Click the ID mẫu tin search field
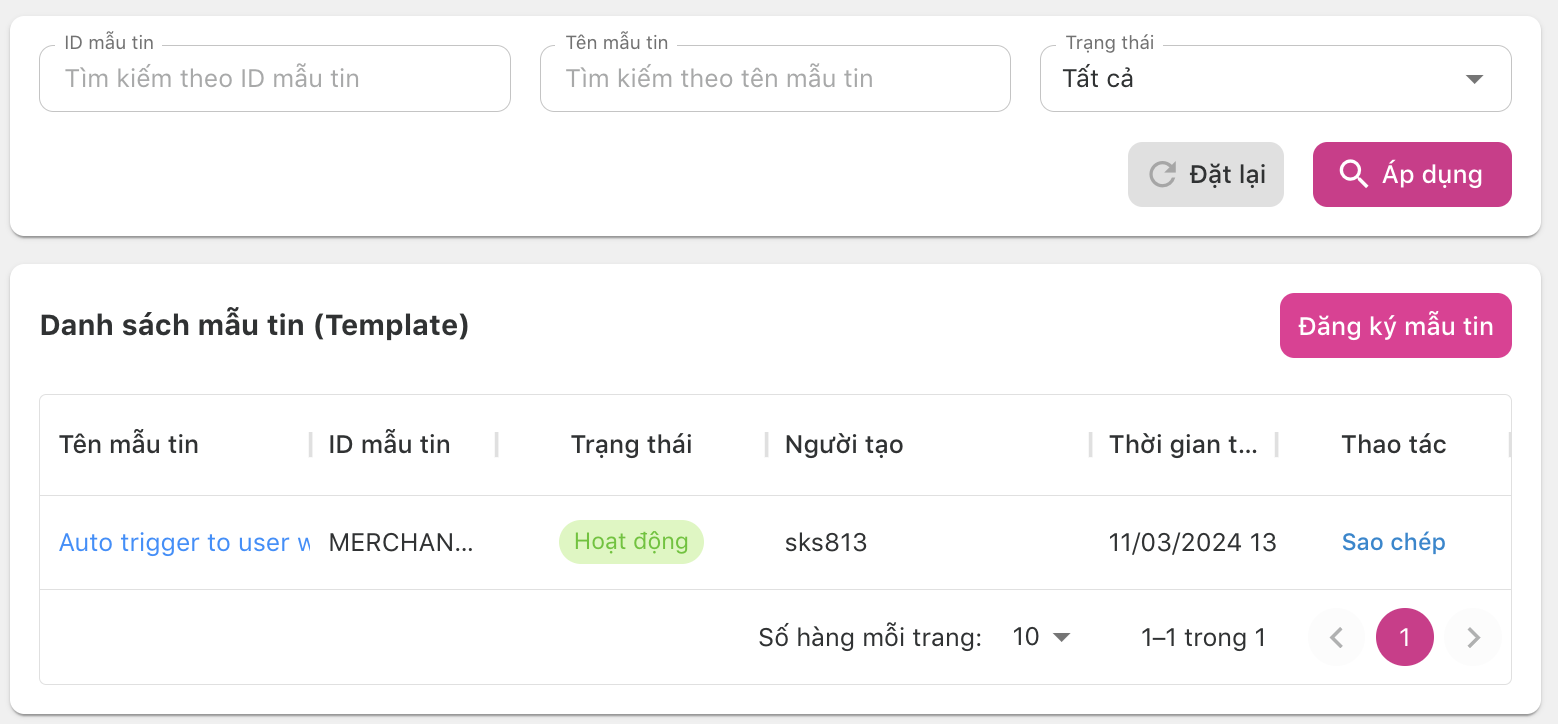 (x=275, y=78)
